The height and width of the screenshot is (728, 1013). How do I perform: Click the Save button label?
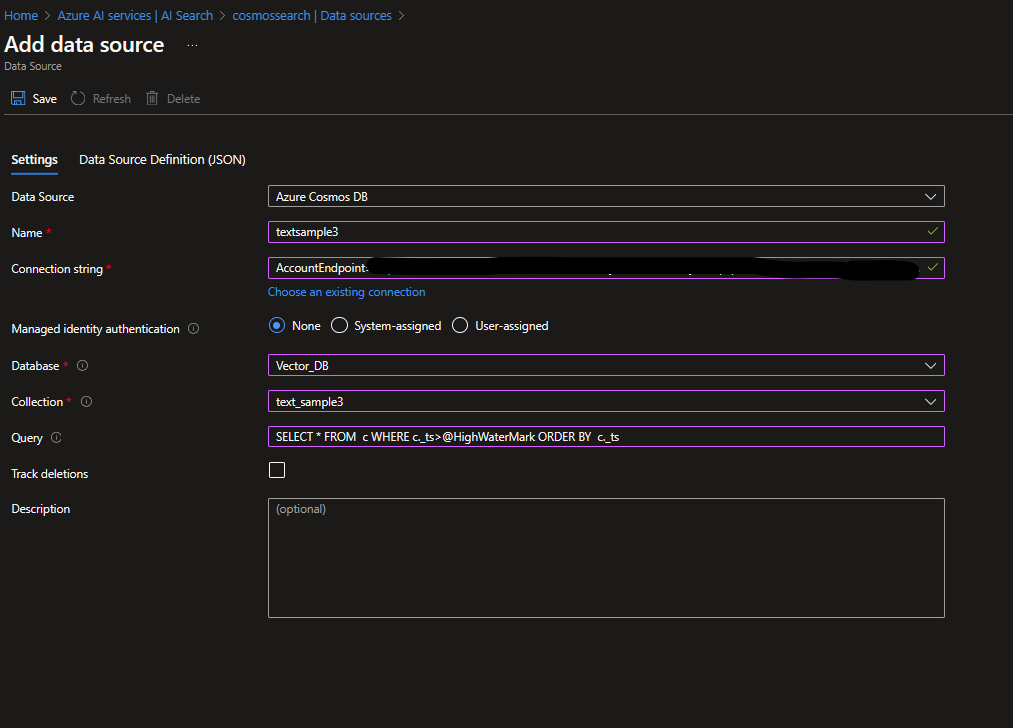pyautogui.click(x=45, y=99)
